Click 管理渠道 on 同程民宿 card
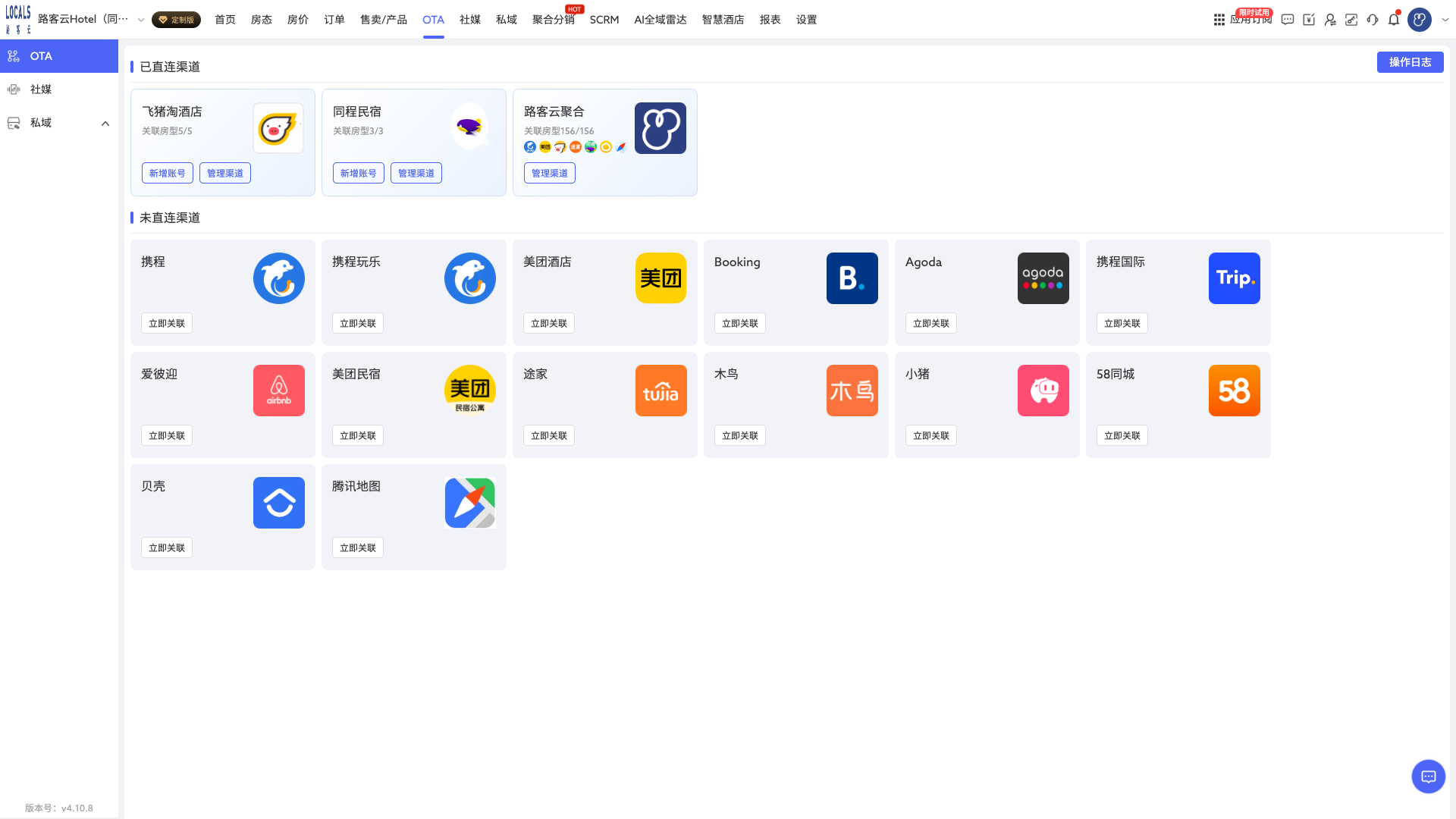Viewport: 1456px width, 819px height. pyautogui.click(x=416, y=173)
